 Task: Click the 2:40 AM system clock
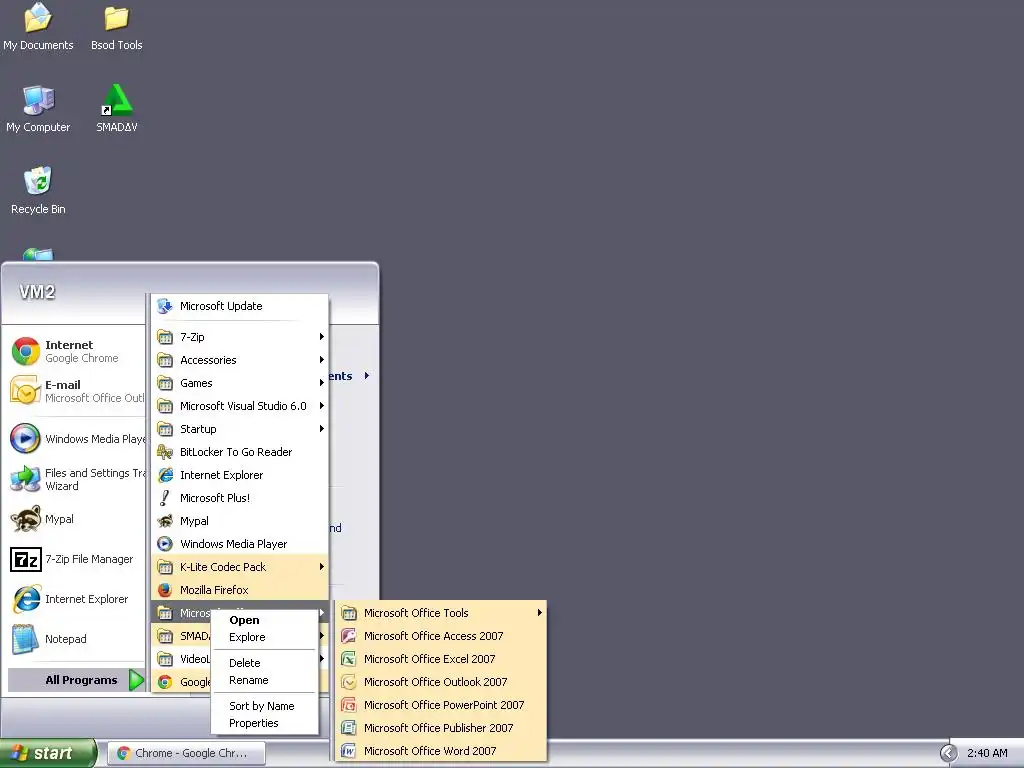coord(987,753)
